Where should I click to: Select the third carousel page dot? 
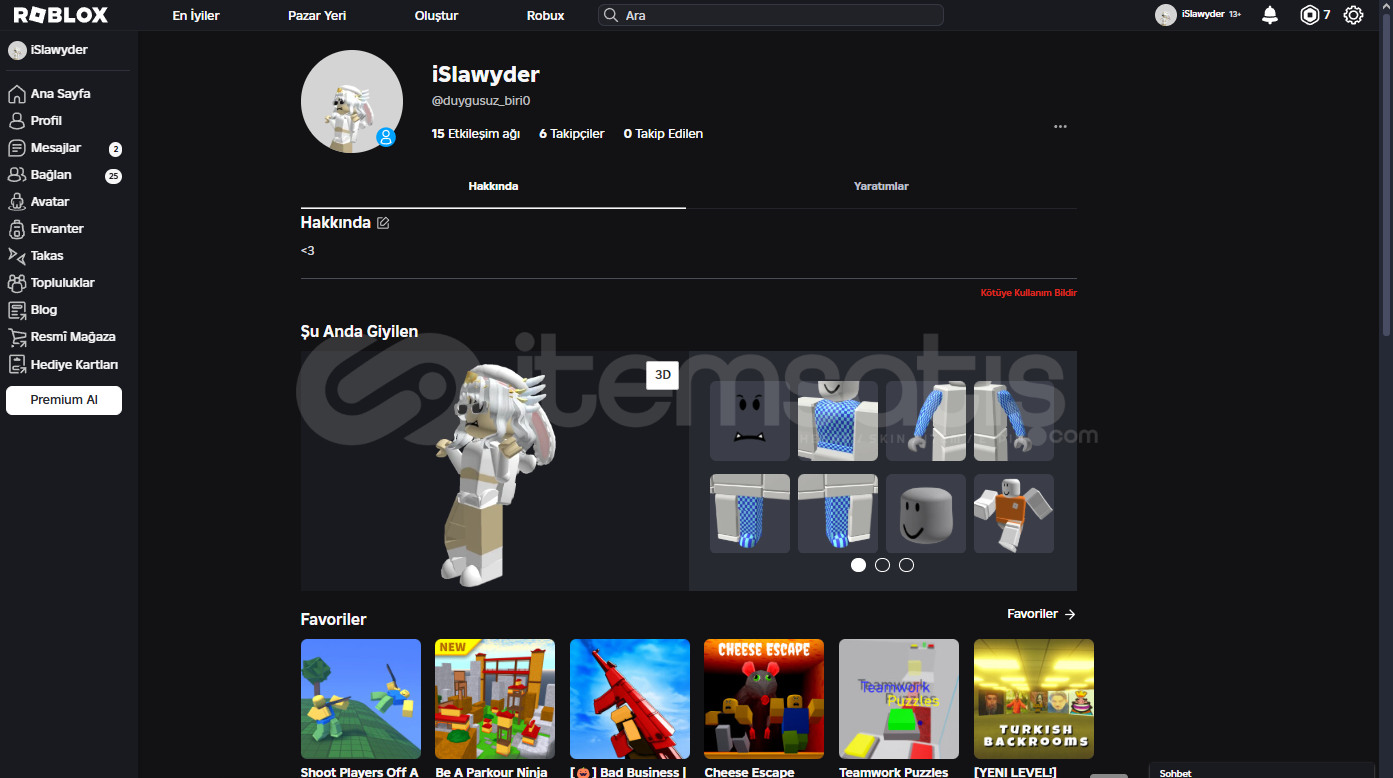pyautogui.click(x=906, y=565)
